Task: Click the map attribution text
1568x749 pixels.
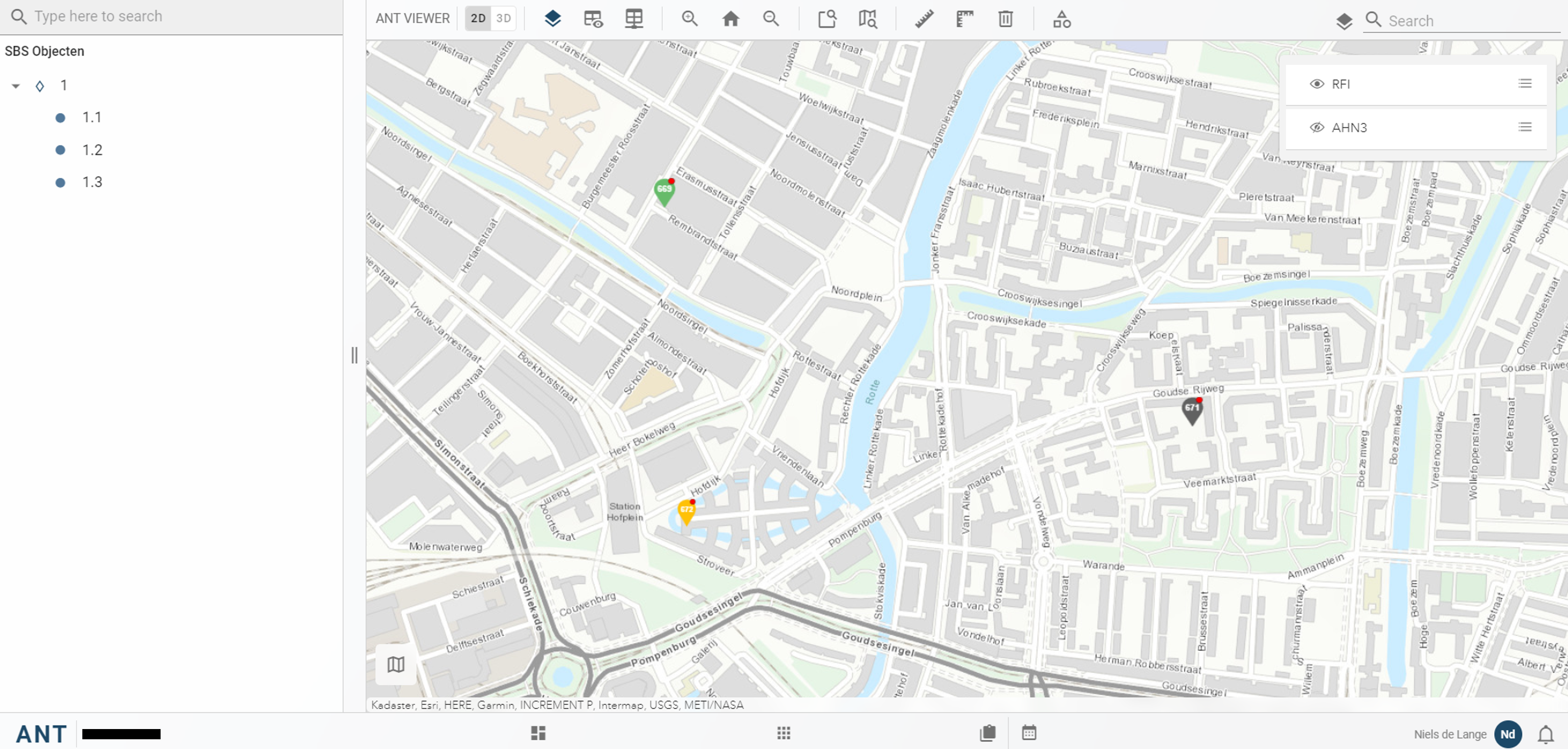Action: coord(557,704)
